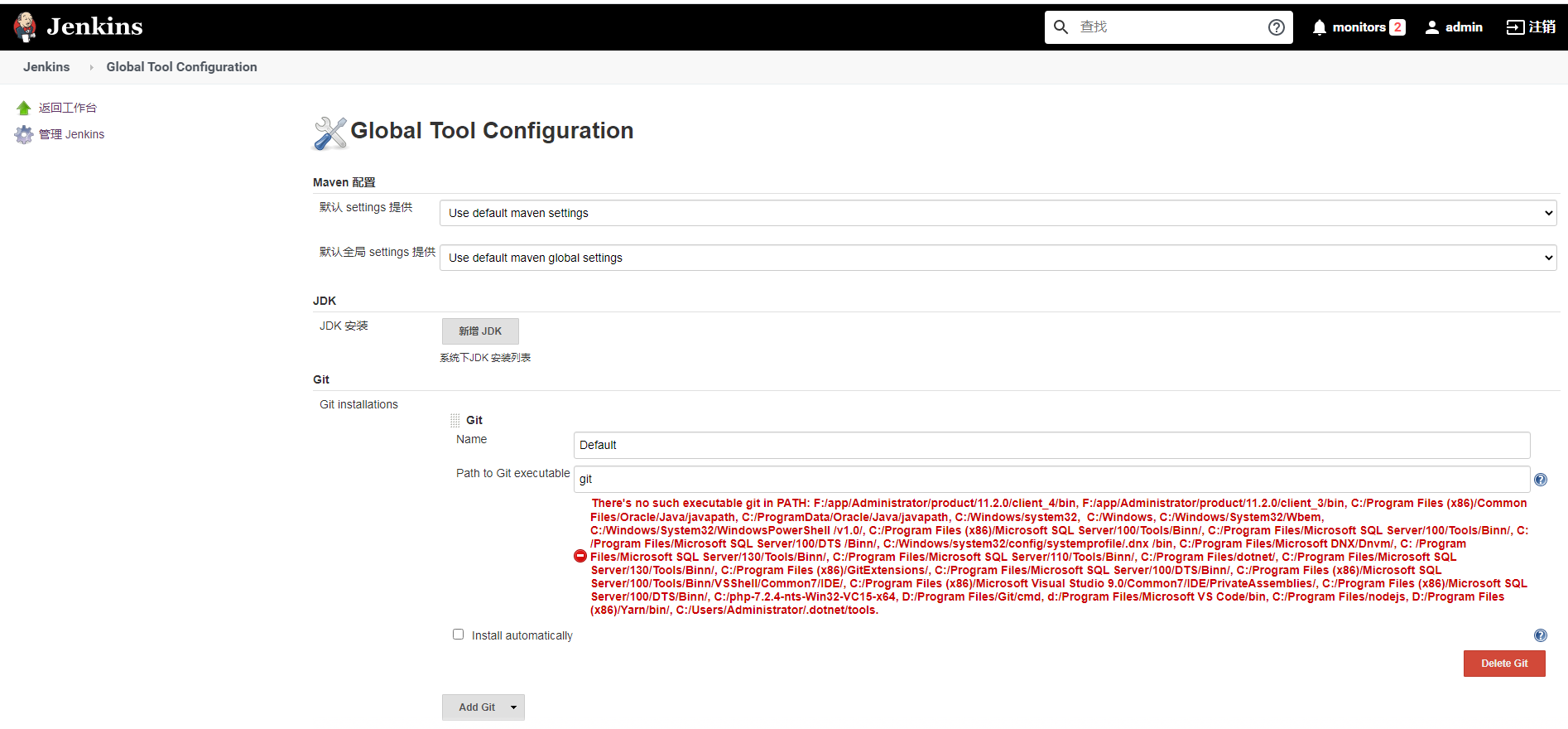Viewport: 1568px width, 729px height.
Task: Select Global Tool Configuration breadcrumb
Action: click(181, 67)
